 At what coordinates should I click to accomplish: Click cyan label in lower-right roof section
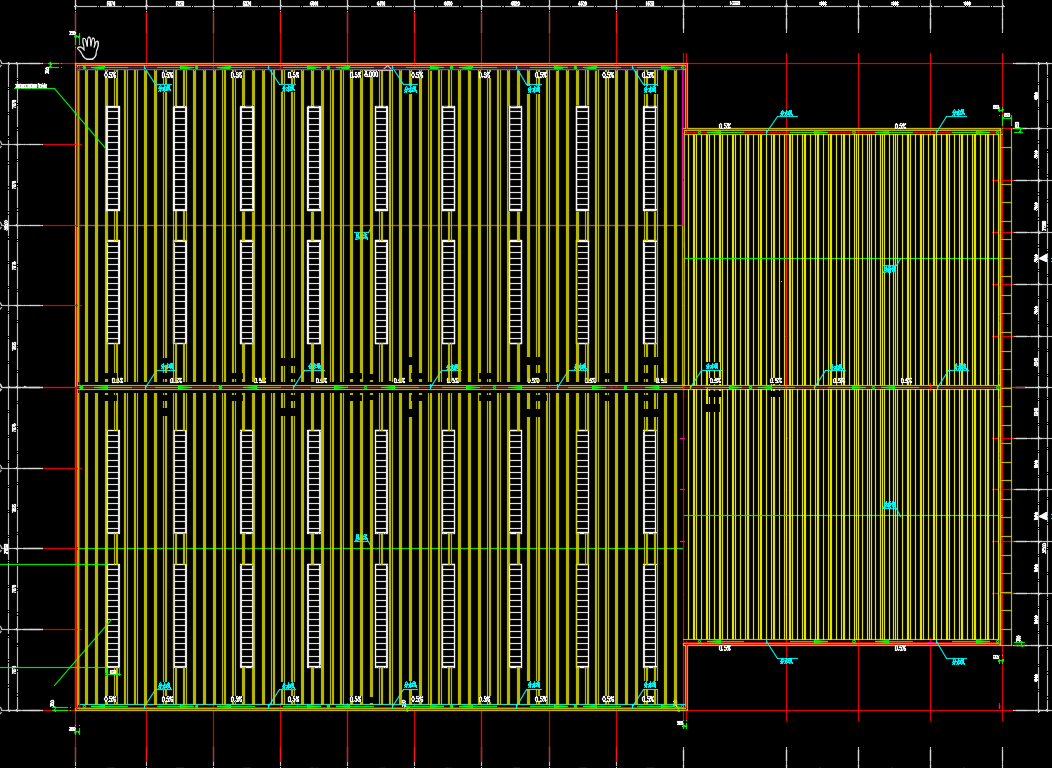point(889,506)
